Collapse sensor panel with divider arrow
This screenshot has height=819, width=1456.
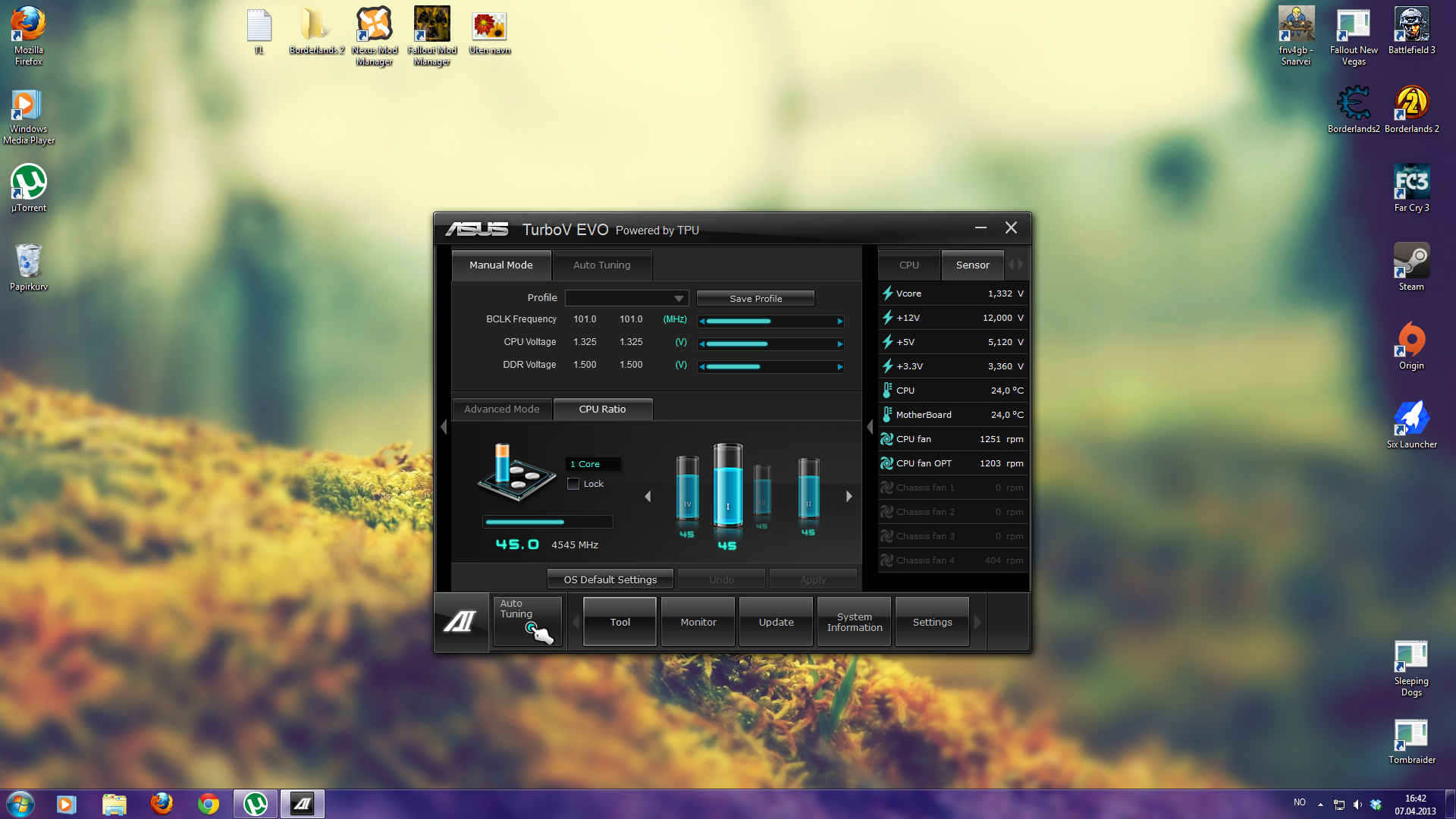coord(870,427)
